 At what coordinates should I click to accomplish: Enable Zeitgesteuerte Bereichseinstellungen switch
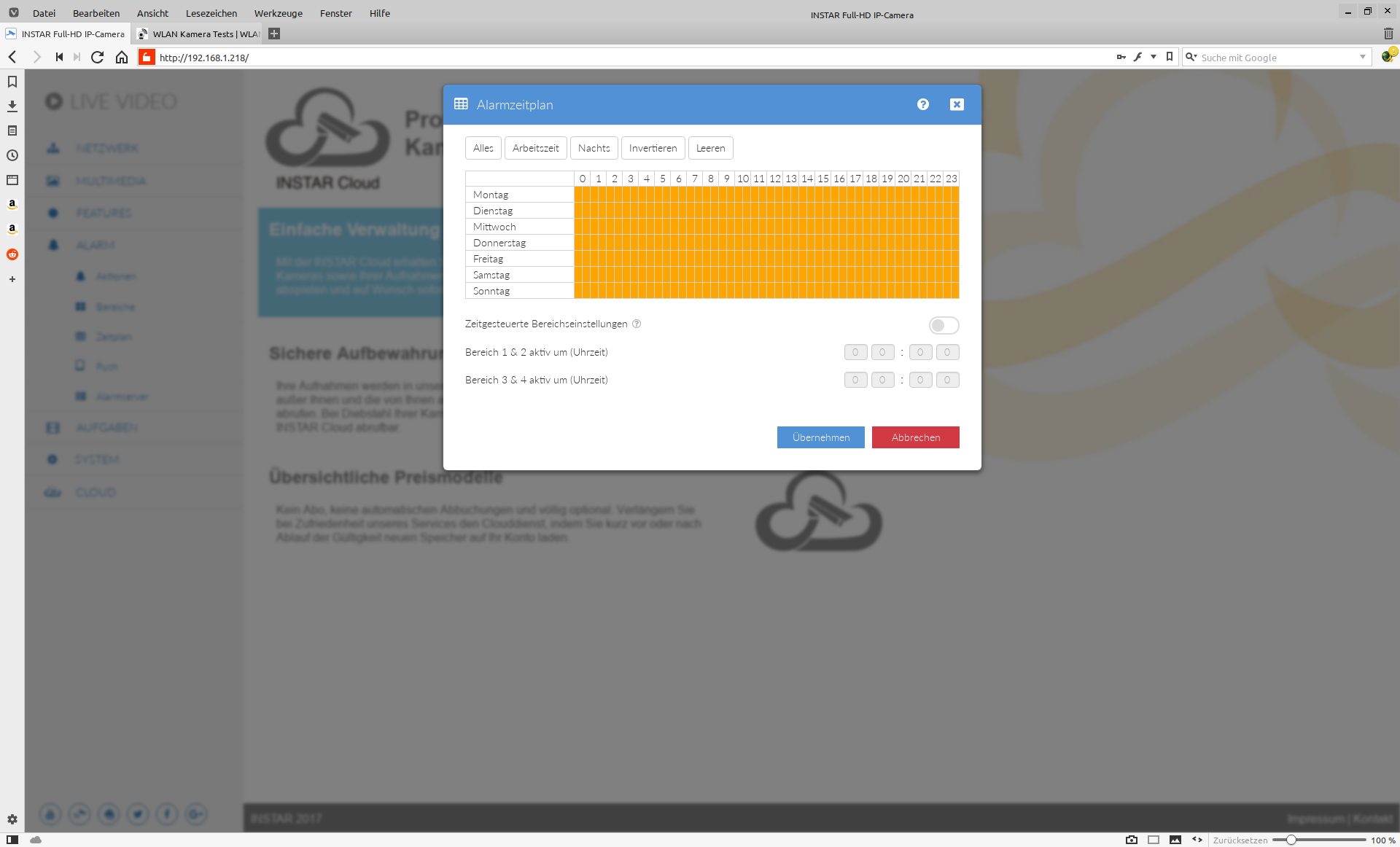(x=944, y=325)
